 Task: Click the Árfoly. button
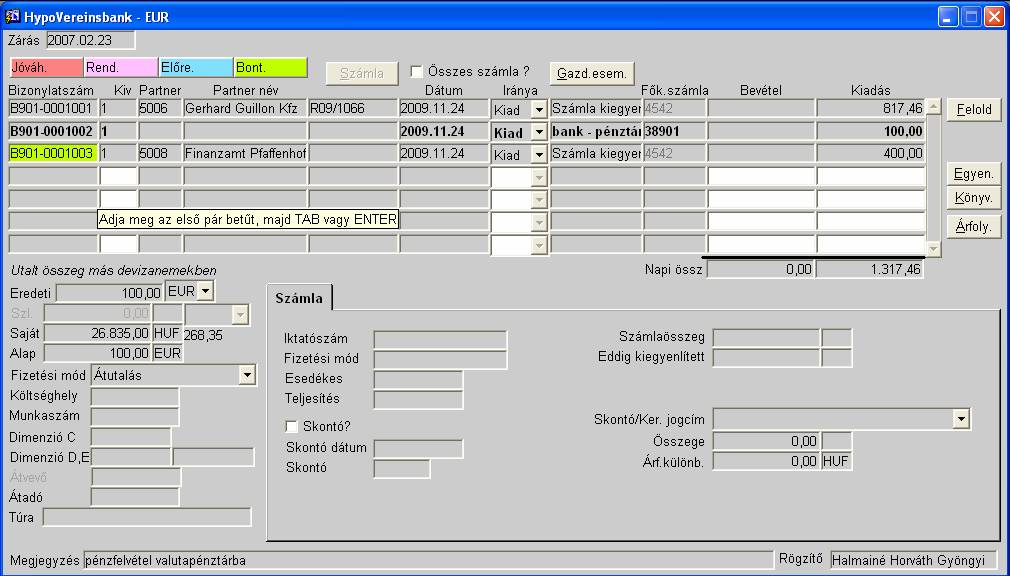[974, 226]
